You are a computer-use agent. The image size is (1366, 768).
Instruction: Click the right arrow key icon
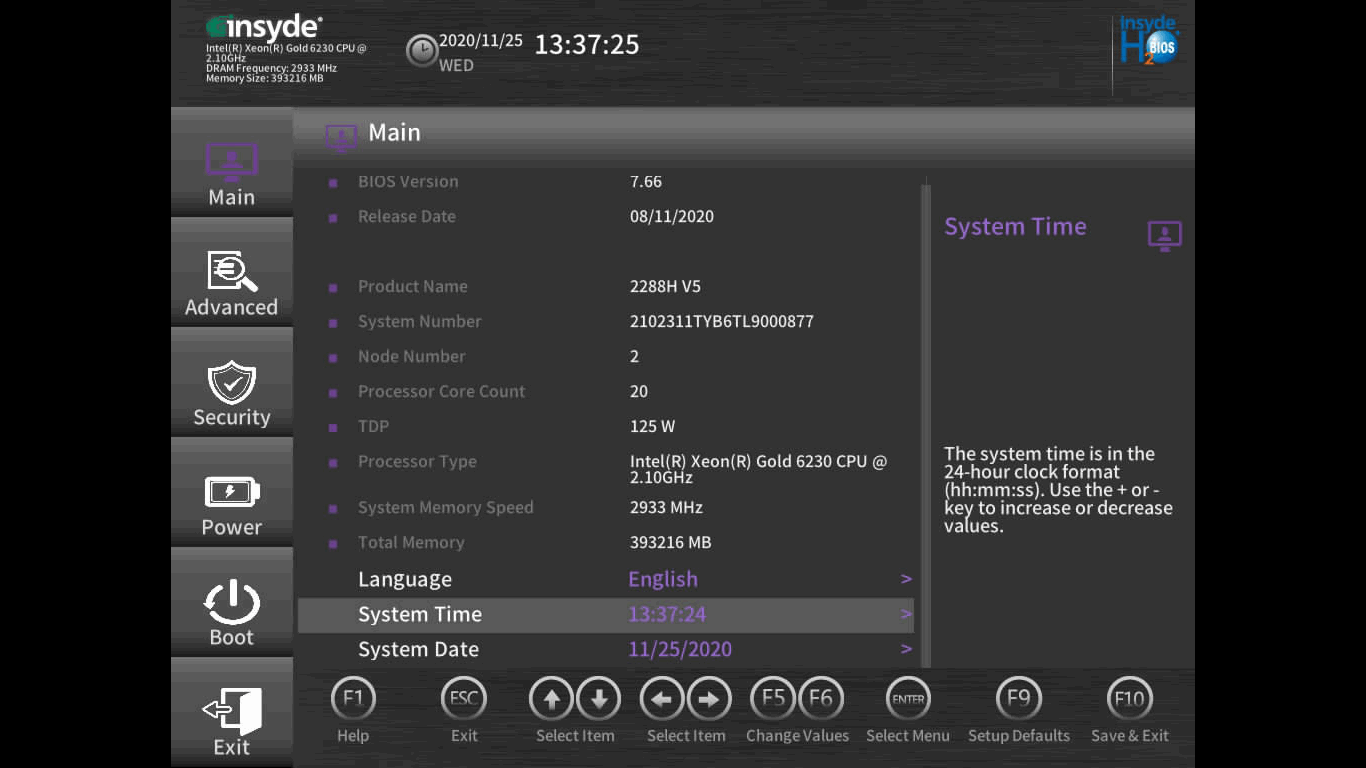click(x=709, y=699)
